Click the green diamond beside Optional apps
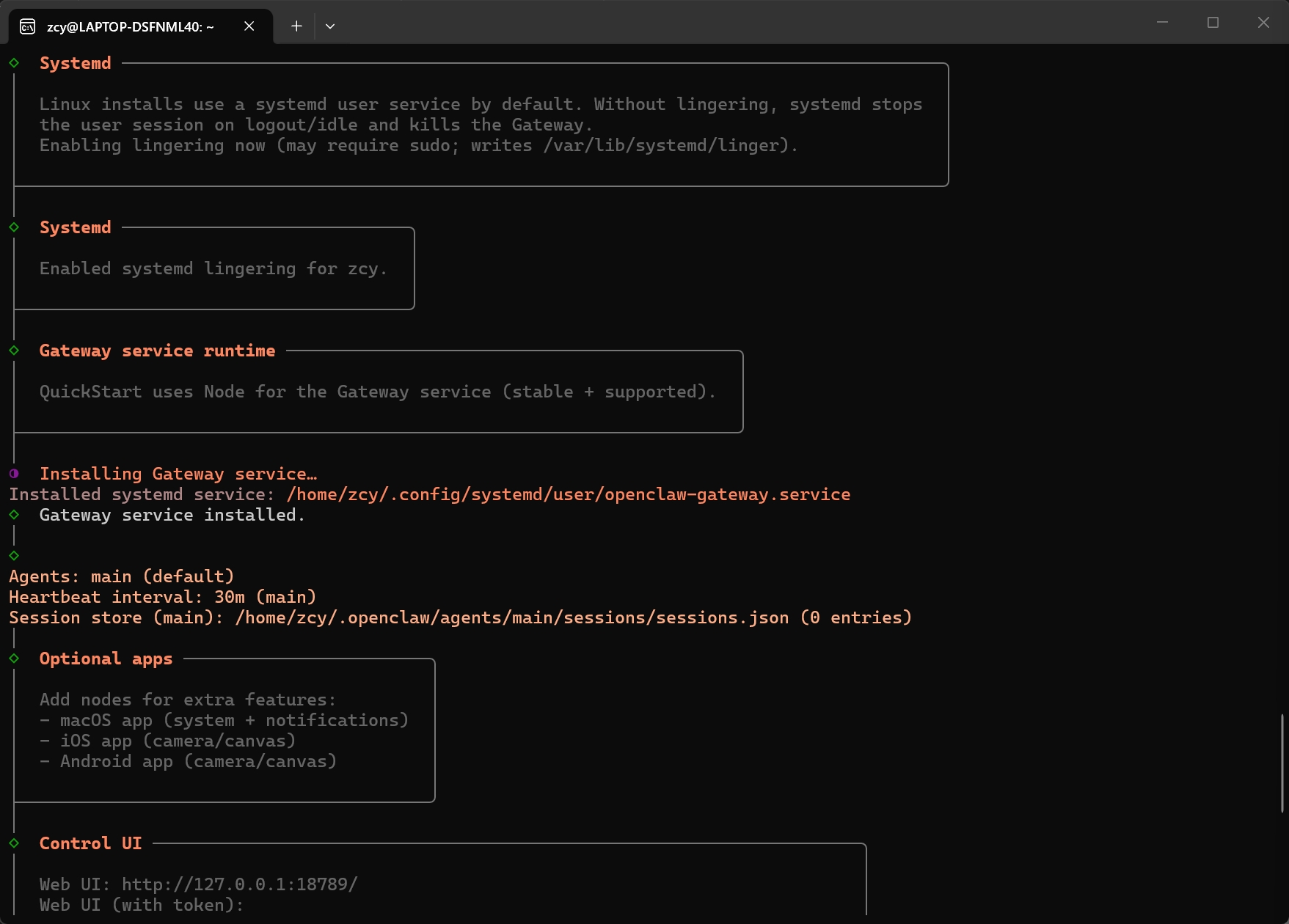The width and height of the screenshot is (1289, 924). [14, 659]
